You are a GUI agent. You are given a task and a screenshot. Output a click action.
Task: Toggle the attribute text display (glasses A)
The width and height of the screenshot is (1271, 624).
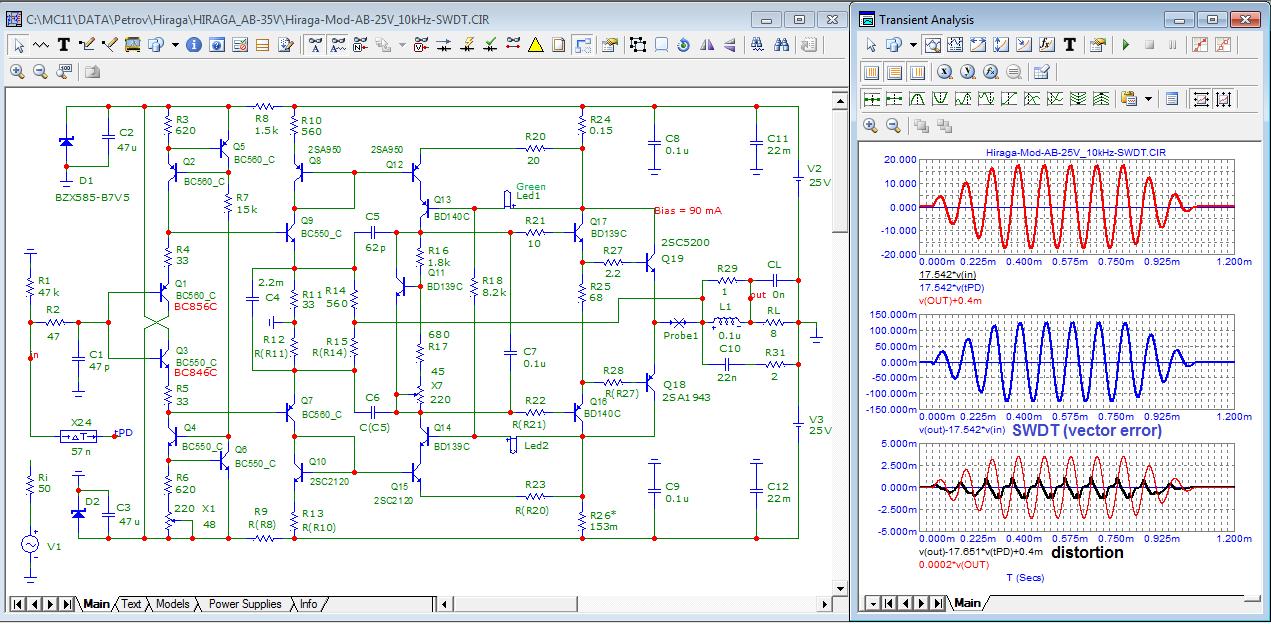[314, 45]
